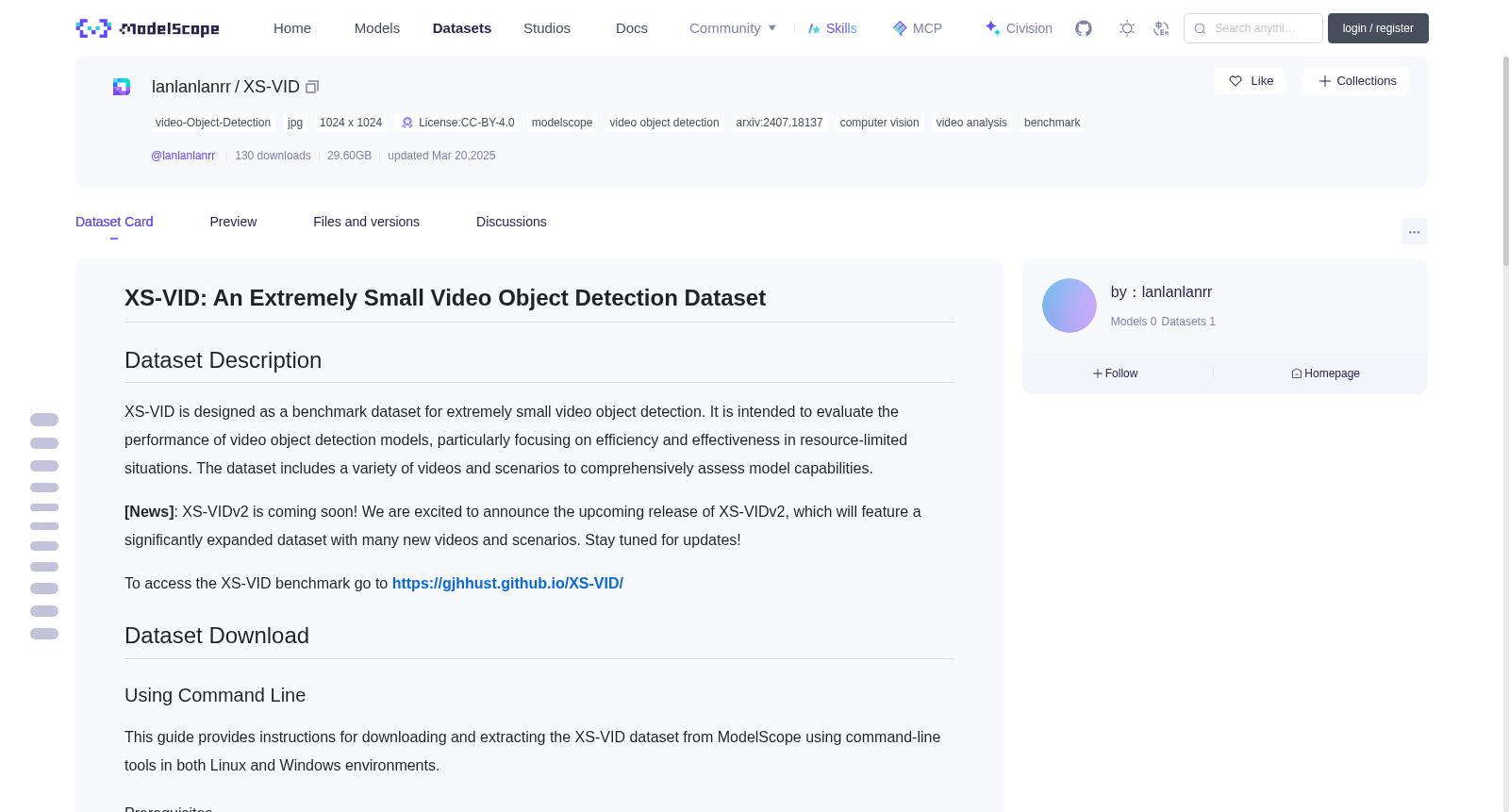Click lanlanlanrr's gradient avatar
This screenshot has width=1509, height=812.
1070,306
